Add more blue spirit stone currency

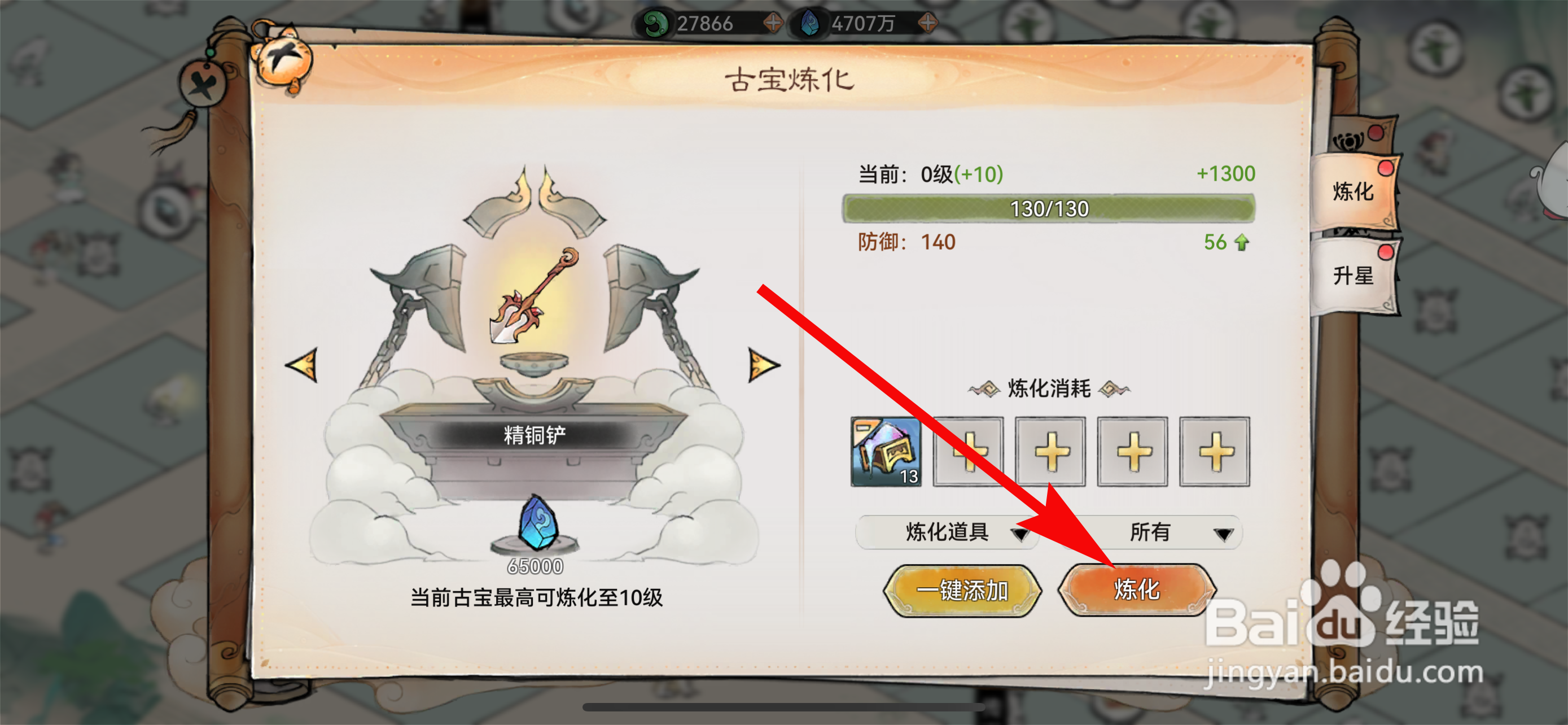928,23
